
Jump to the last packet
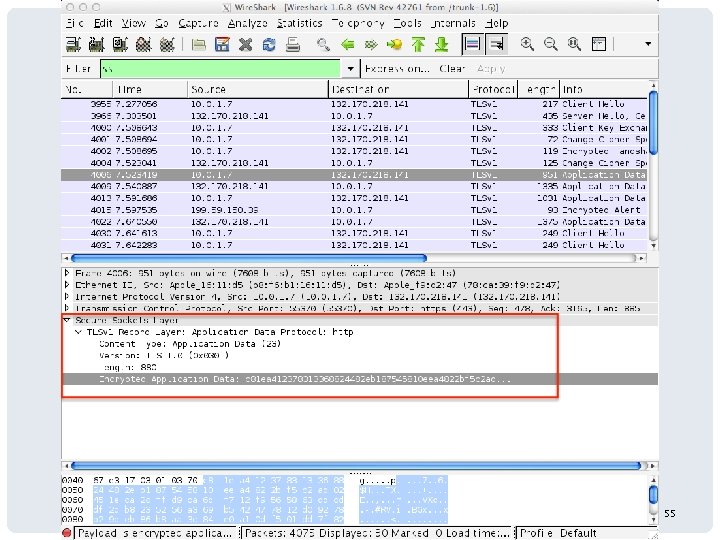point(441,45)
